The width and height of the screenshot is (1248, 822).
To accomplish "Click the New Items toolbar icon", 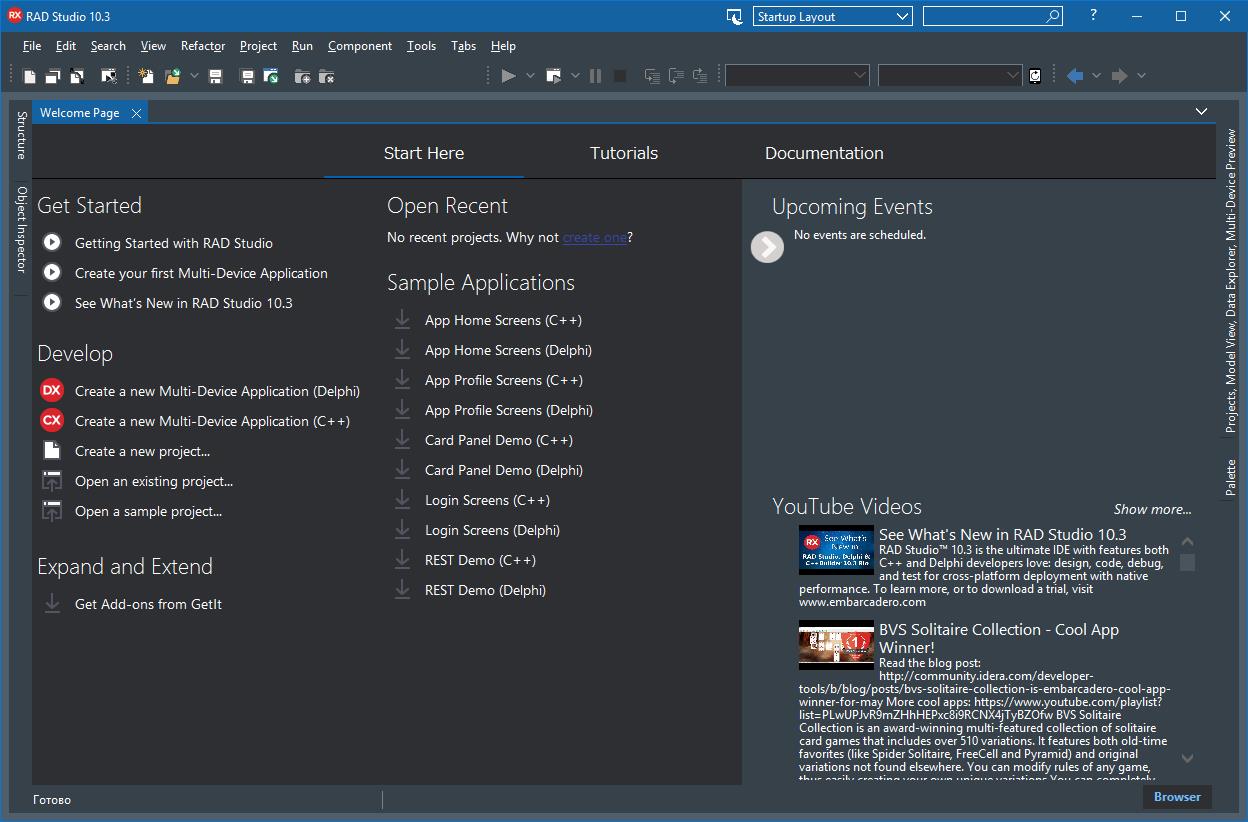I will (146, 76).
